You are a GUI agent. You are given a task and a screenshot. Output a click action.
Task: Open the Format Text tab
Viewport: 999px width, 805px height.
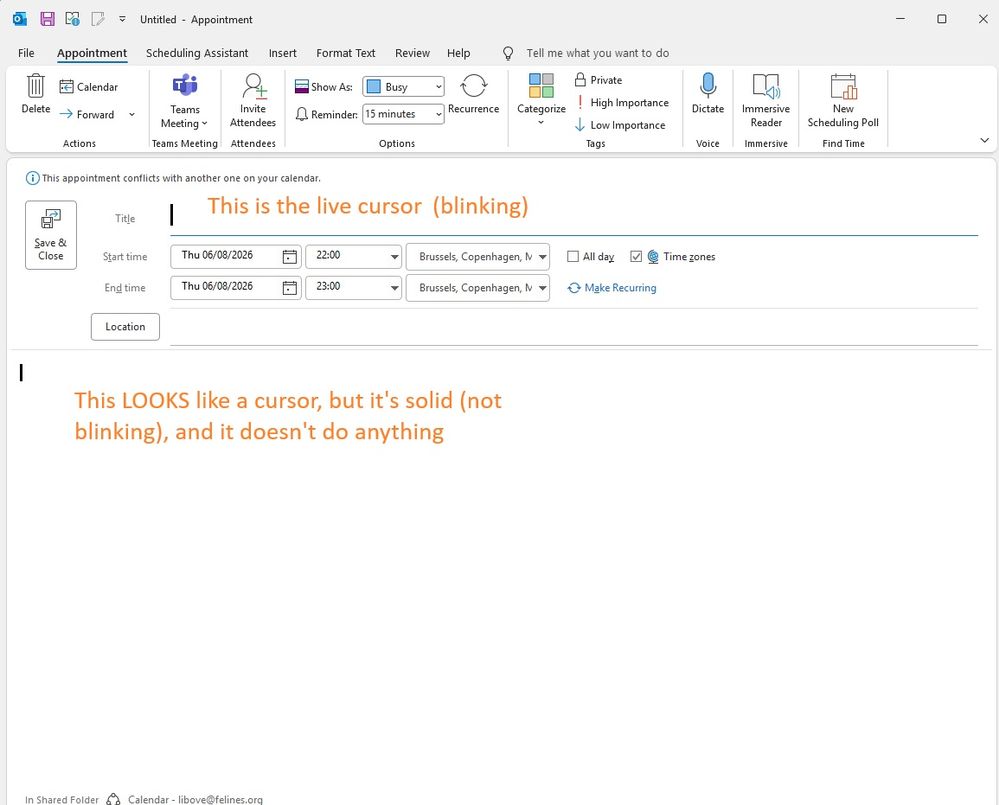point(345,53)
